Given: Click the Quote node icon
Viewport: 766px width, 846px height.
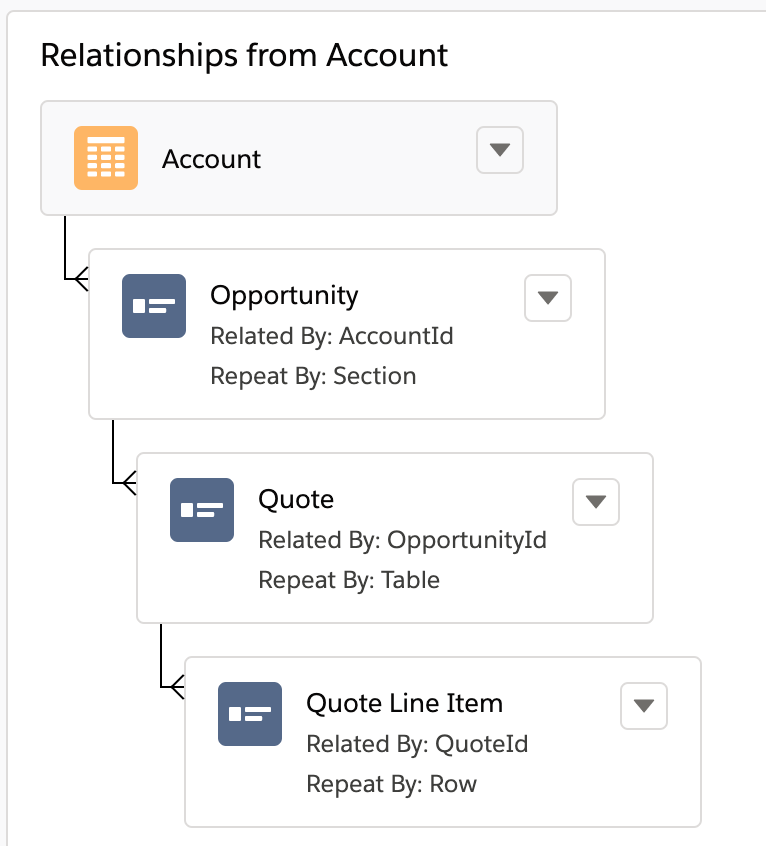Looking at the screenshot, I should pos(202,510).
